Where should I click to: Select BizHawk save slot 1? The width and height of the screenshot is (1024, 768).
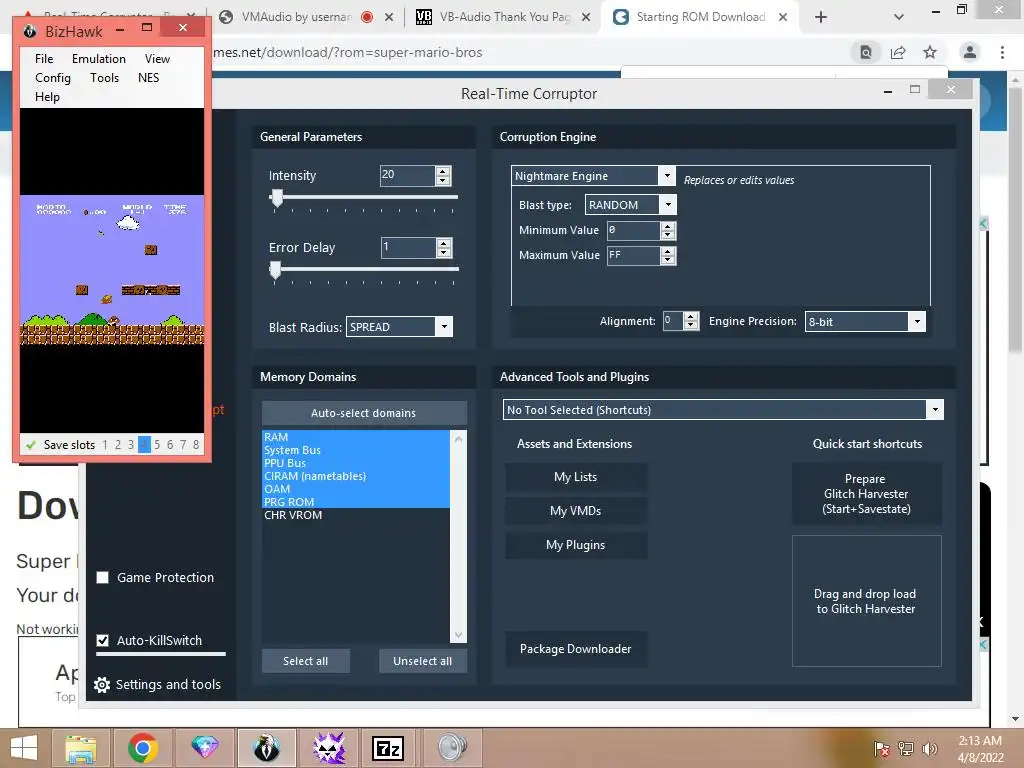104,445
